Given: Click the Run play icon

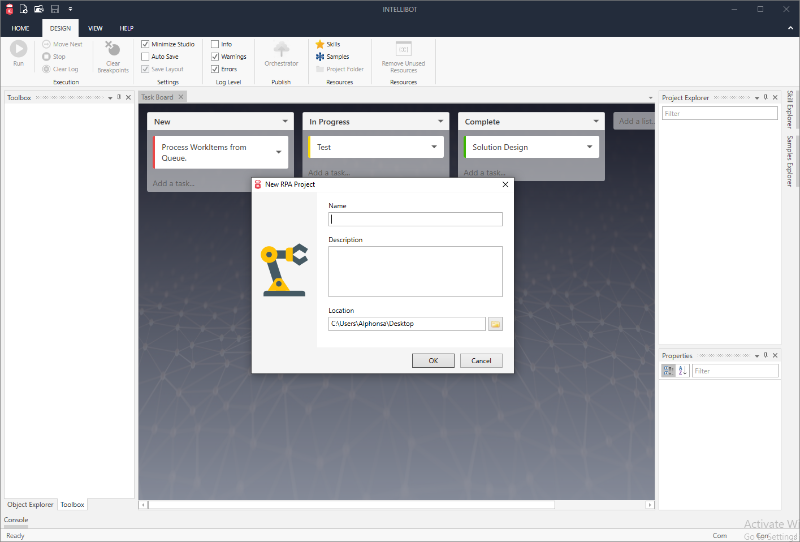Looking at the screenshot, I should 18,48.
